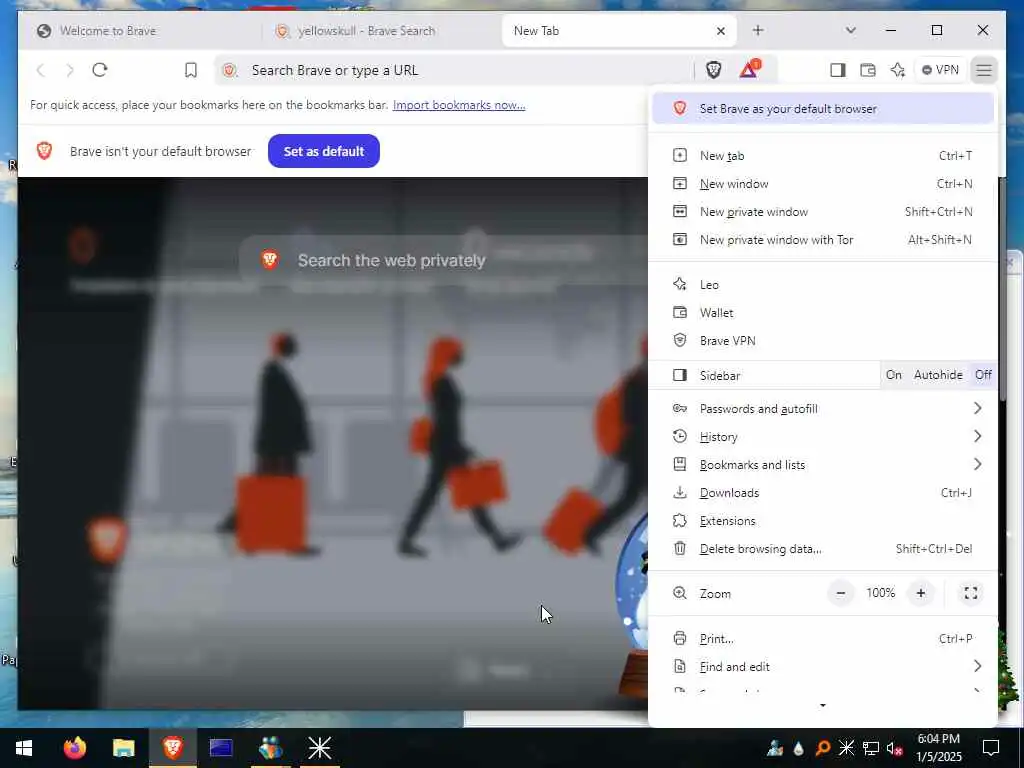Open Brave Rewards triangle icon
Viewport: 1024px width, 768px height.
pyautogui.click(x=750, y=69)
